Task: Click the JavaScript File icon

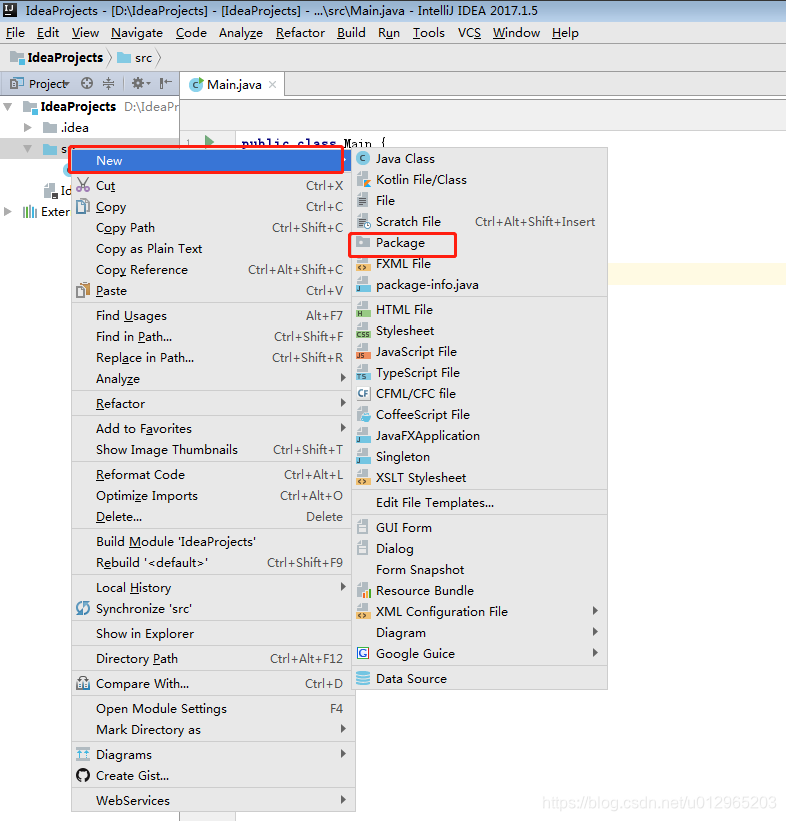Action: [363, 351]
